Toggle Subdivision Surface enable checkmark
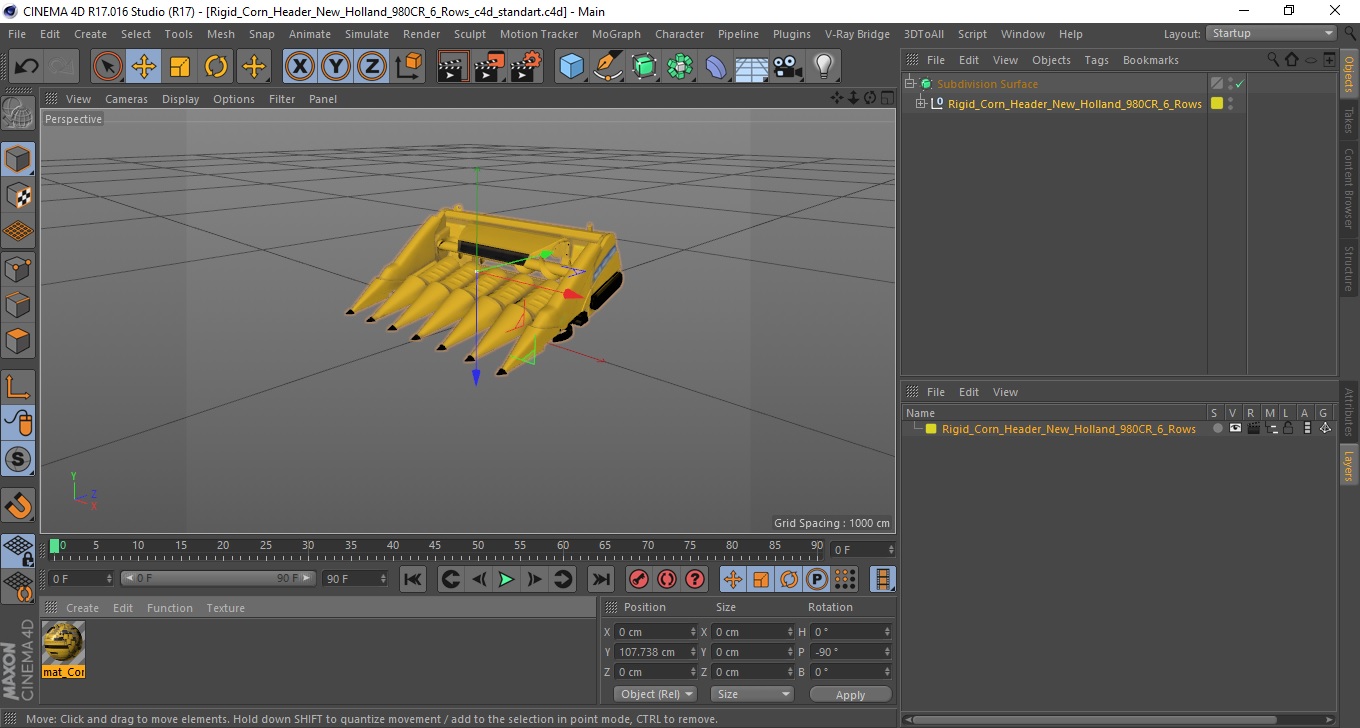Screen dimensions: 1360x728 click(1240, 84)
